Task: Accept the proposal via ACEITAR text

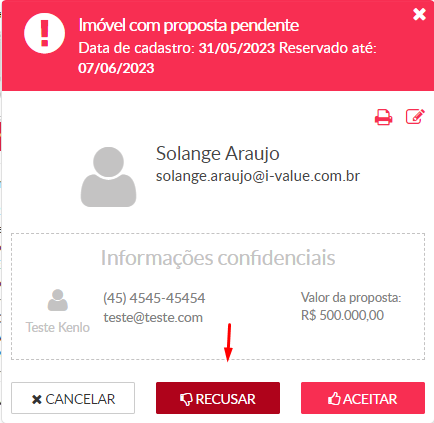Action: pyautogui.click(x=370, y=399)
